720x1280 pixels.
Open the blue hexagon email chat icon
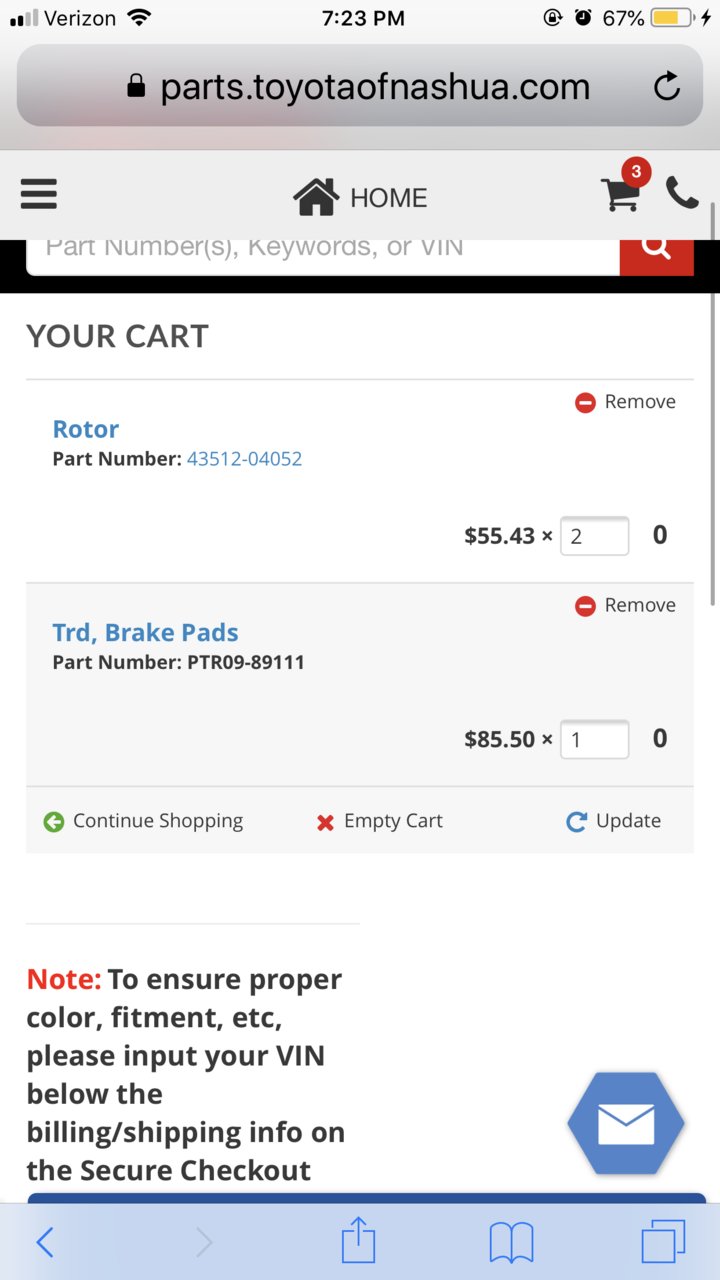point(626,1124)
